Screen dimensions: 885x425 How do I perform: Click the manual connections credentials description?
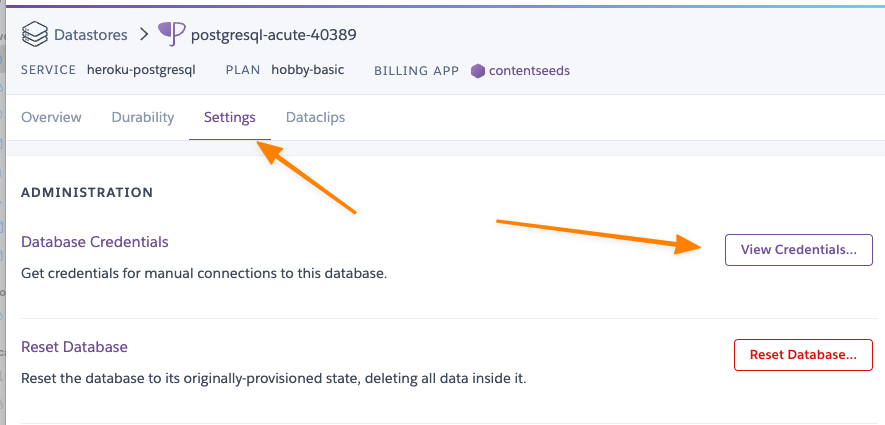[204, 272]
